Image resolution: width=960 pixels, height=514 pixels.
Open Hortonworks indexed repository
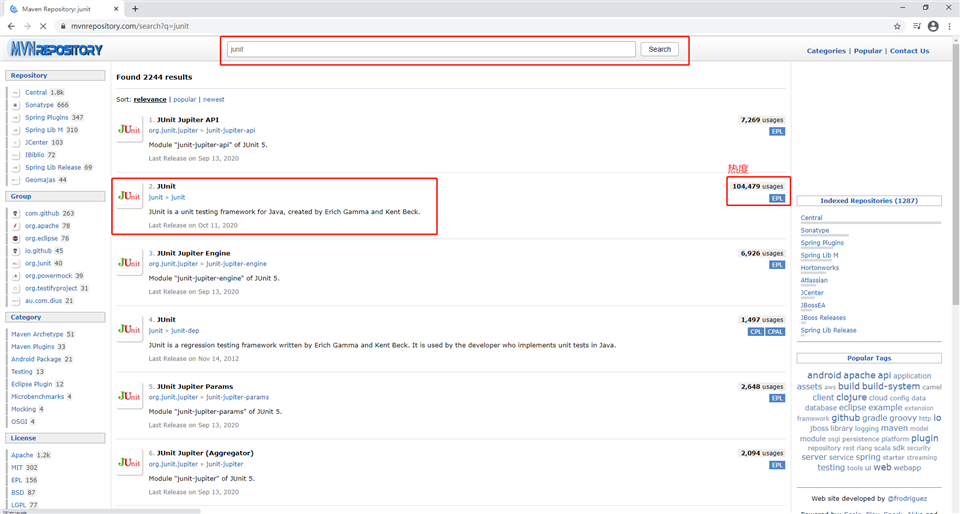(820, 268)
